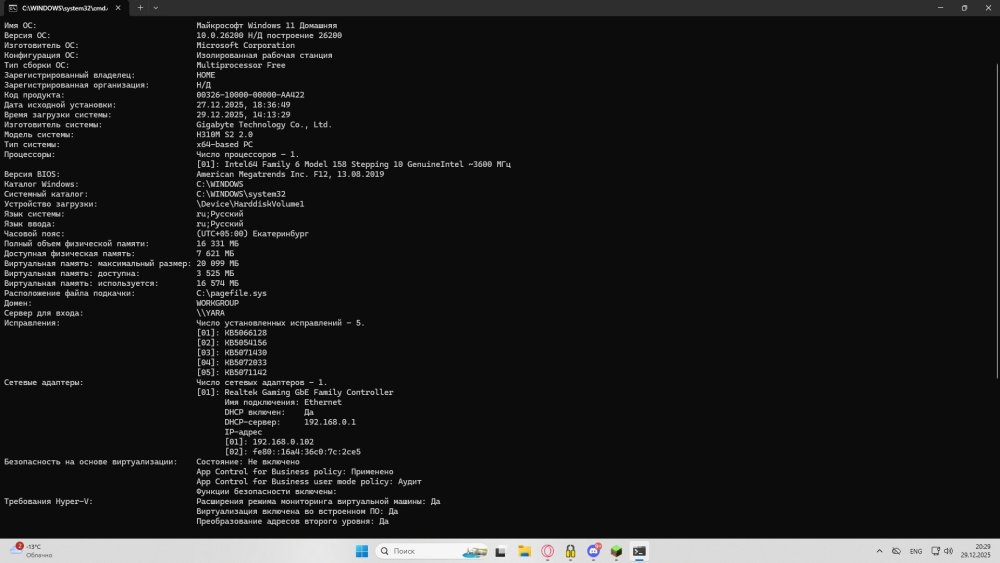Click 'Gigabyte Technology Co., Ltd.' text
This screenshot has width=1000, height=563.
[x=264, y=125]
